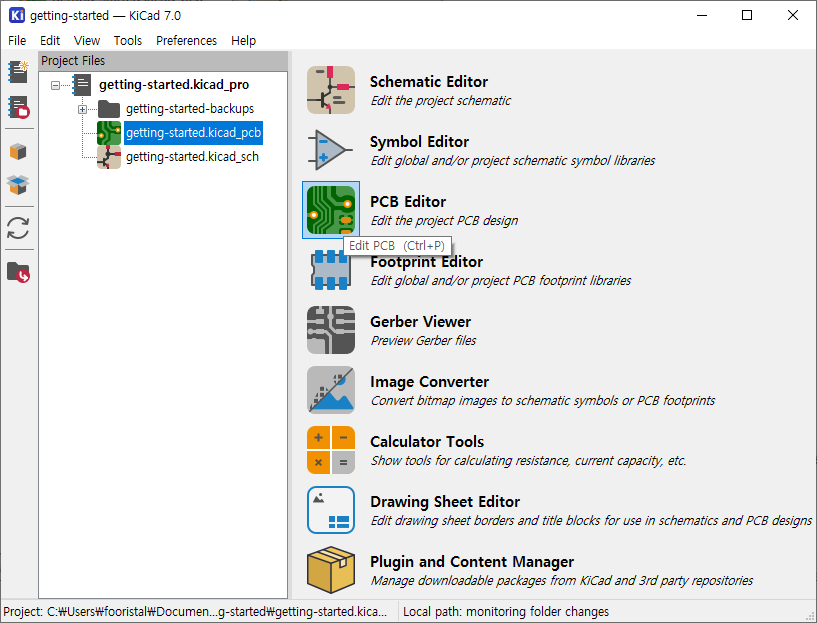Create a new project via sidebar icon
This screenshot has height=623, width=817.
pyautogui.click(x=18, y=72)
